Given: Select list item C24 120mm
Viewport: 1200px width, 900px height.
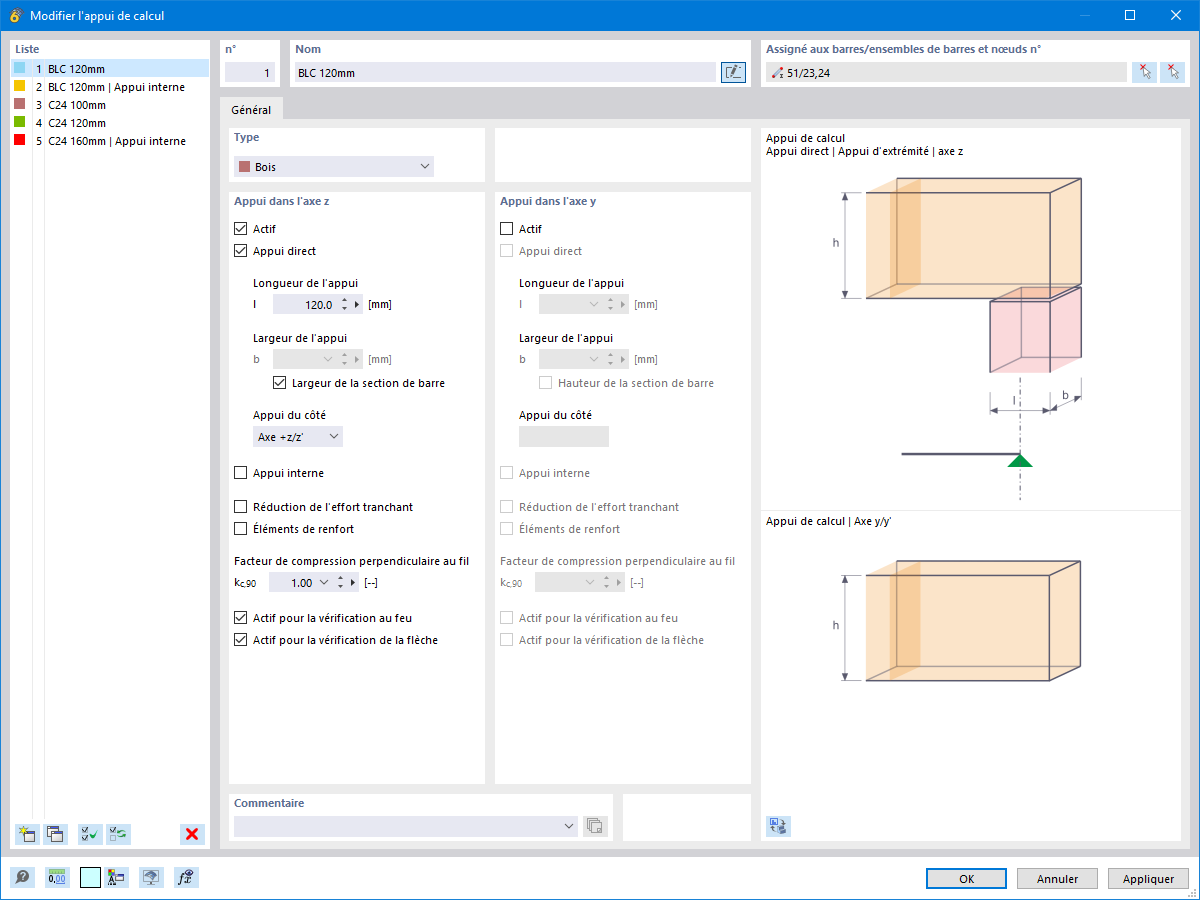Looking at the screenshot, I should tap(110, 123).
